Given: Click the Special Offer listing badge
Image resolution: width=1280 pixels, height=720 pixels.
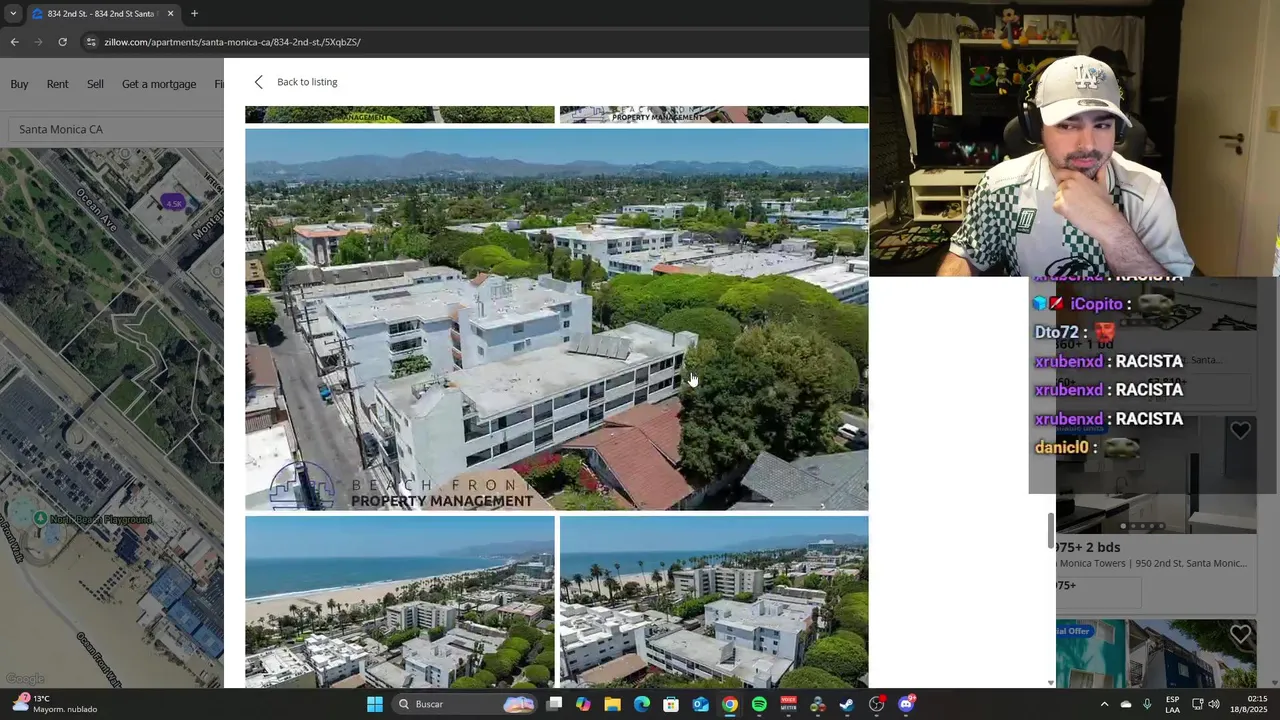Looking at the screenshot, I should pyautogui.click(x=1073, y=631).
